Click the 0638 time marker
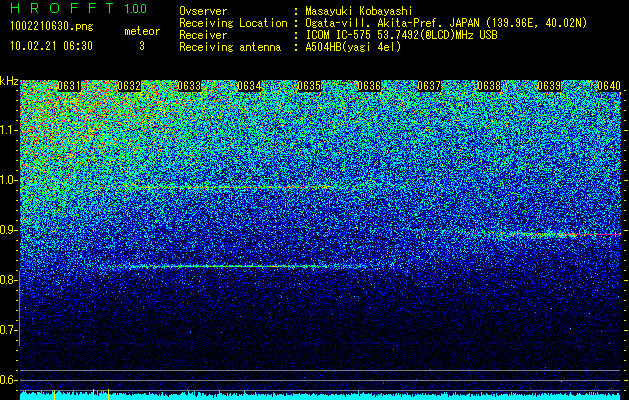Image resolution: width=629 pixels, height=400 pixels. point(489,86)
